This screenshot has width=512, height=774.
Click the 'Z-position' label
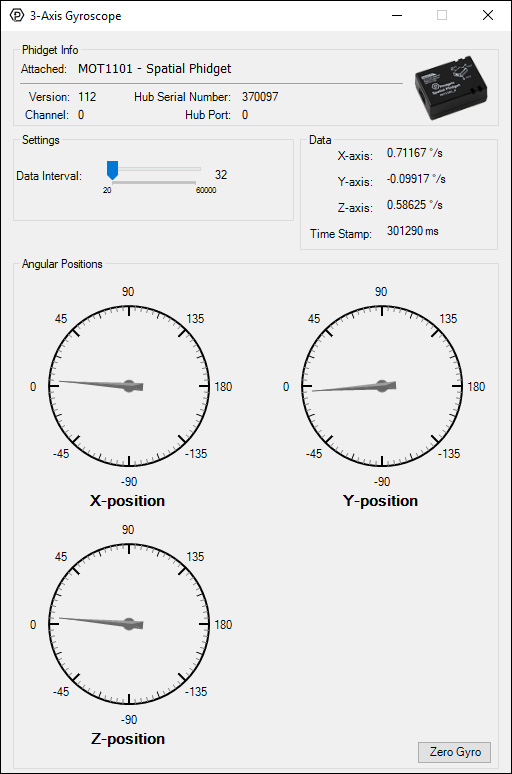pyautogui.click(x=128, y=738)
